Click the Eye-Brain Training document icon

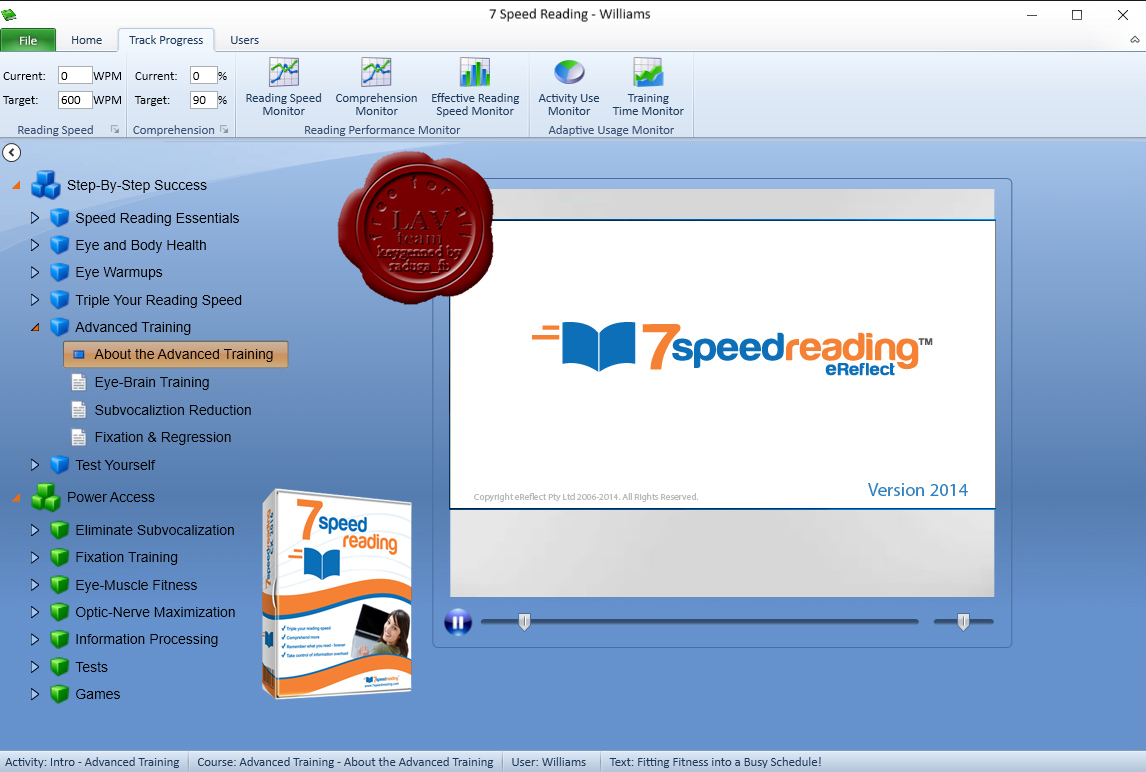click(78, 382)
